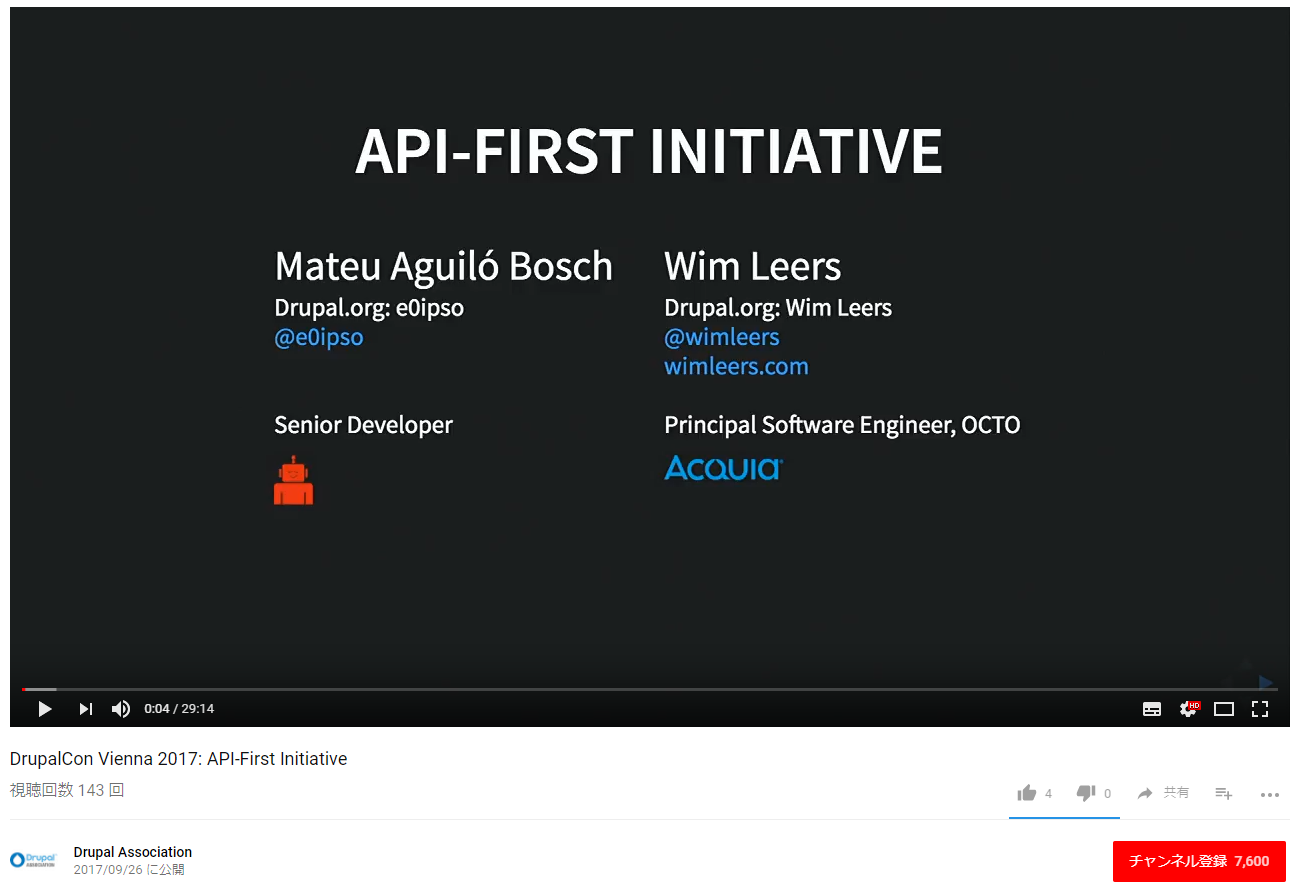Switch to theater mode
The width and height of the screenshot is (1296, 896).
coord(1224,709)
